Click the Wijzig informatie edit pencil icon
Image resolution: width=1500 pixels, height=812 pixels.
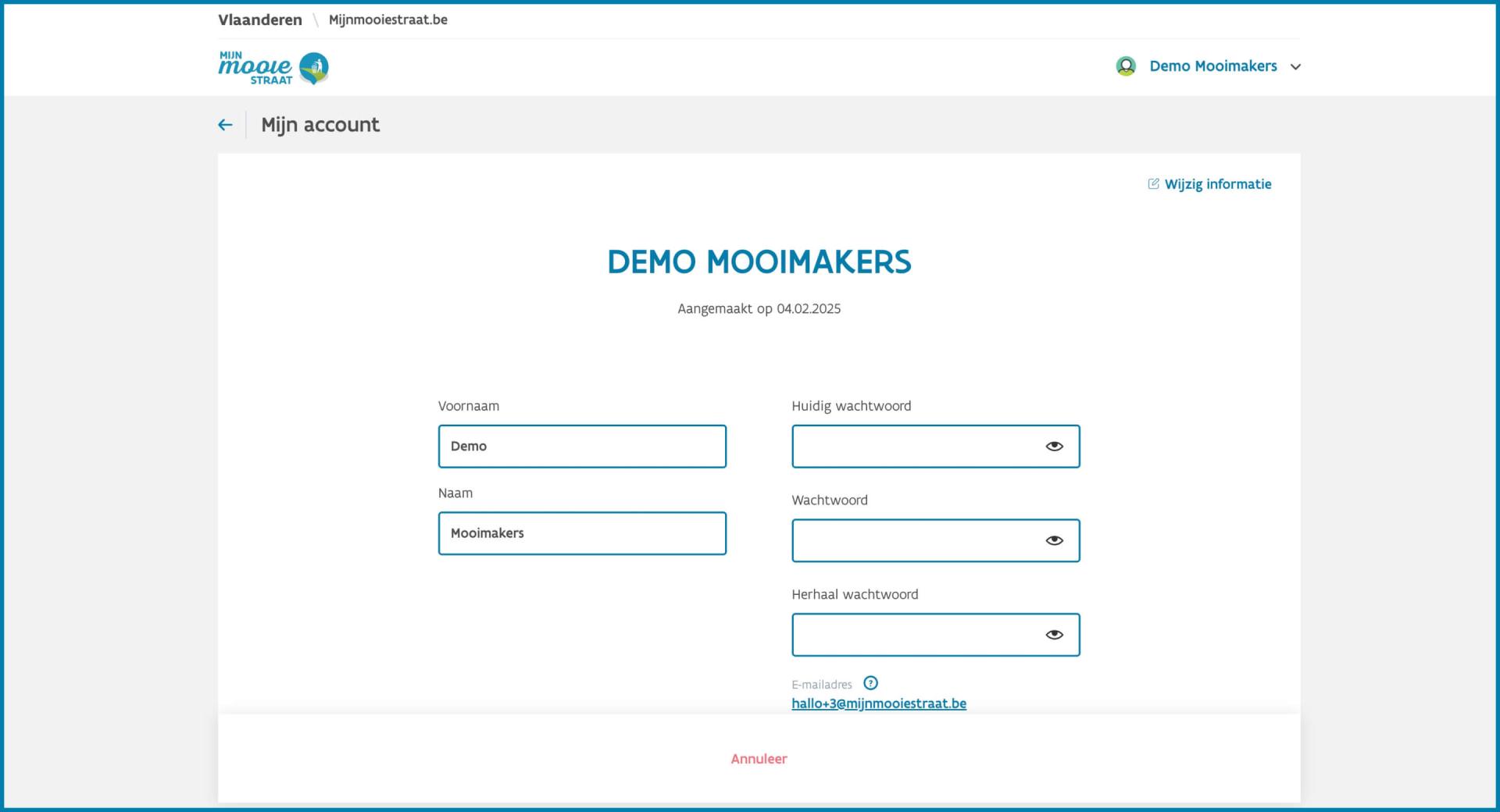click(1153, 183)
